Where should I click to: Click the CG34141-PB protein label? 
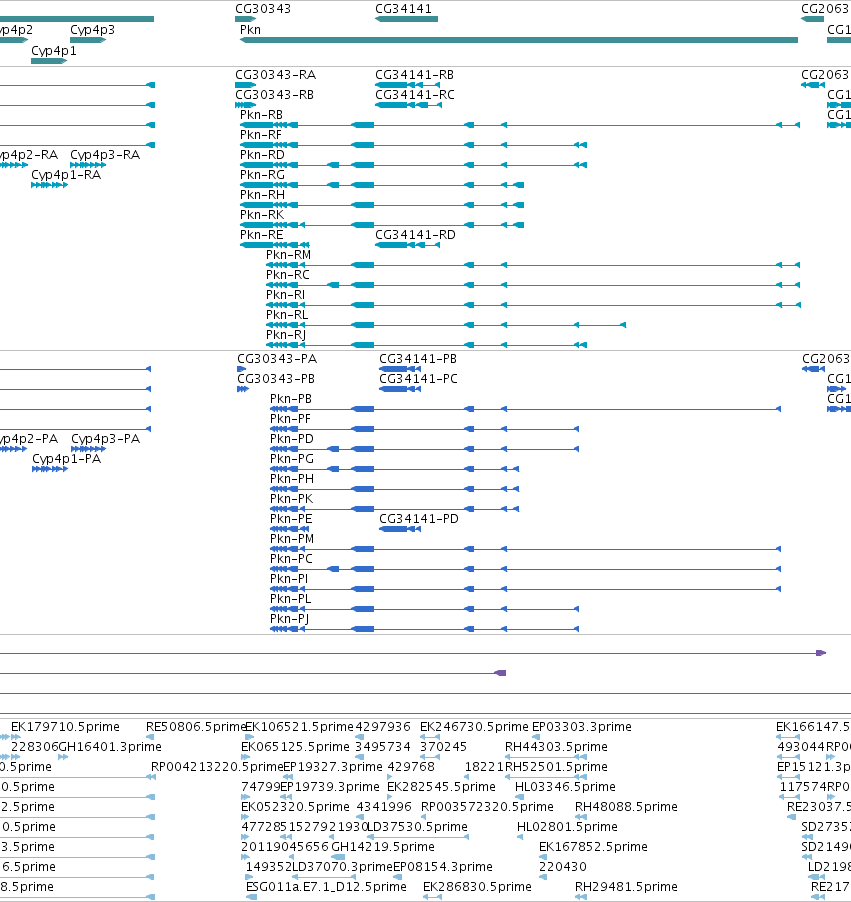pos(418,359)
